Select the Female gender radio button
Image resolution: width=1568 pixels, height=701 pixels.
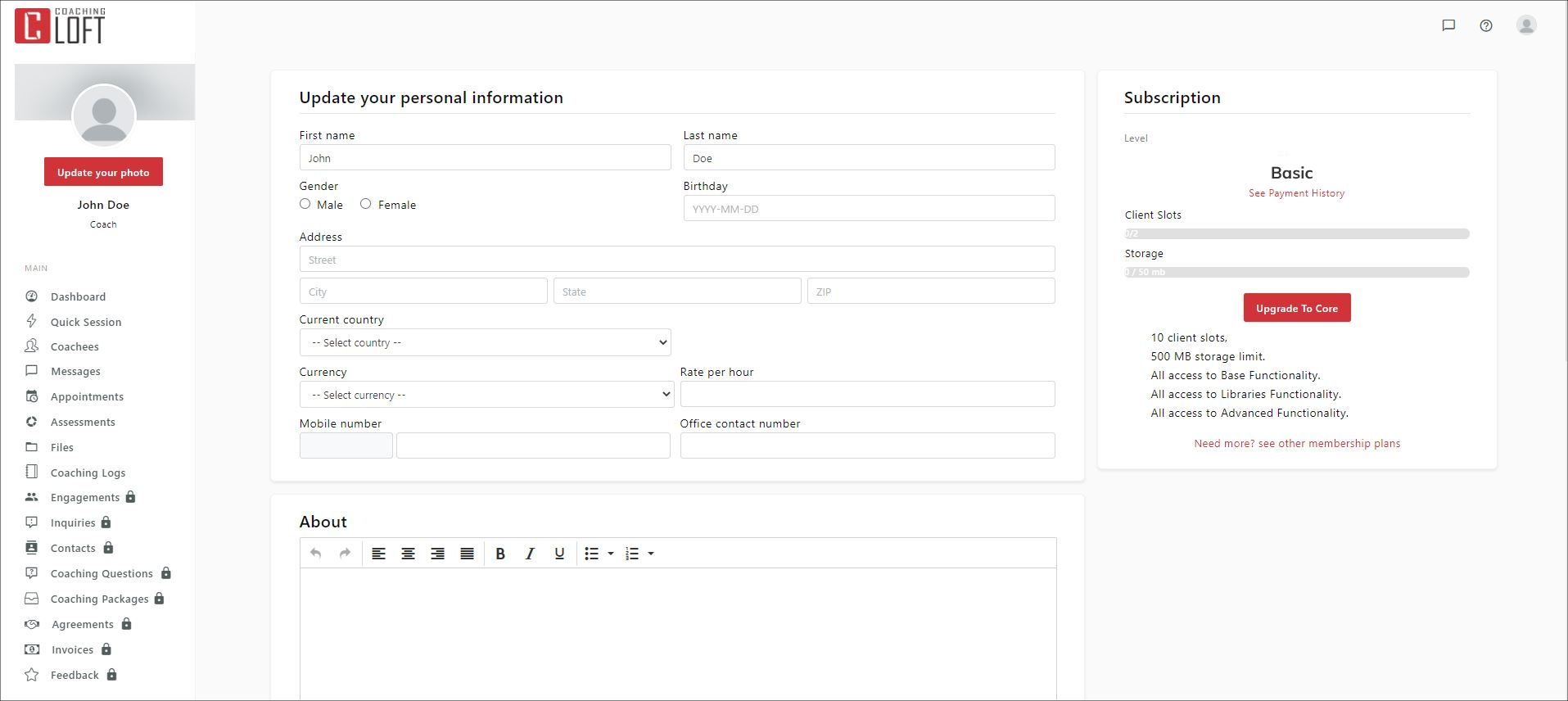[366, 204]
